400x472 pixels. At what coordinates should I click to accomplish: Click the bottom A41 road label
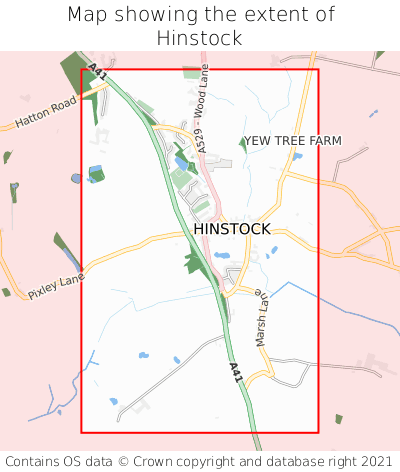pyautogui.click(x=236, y=373)
